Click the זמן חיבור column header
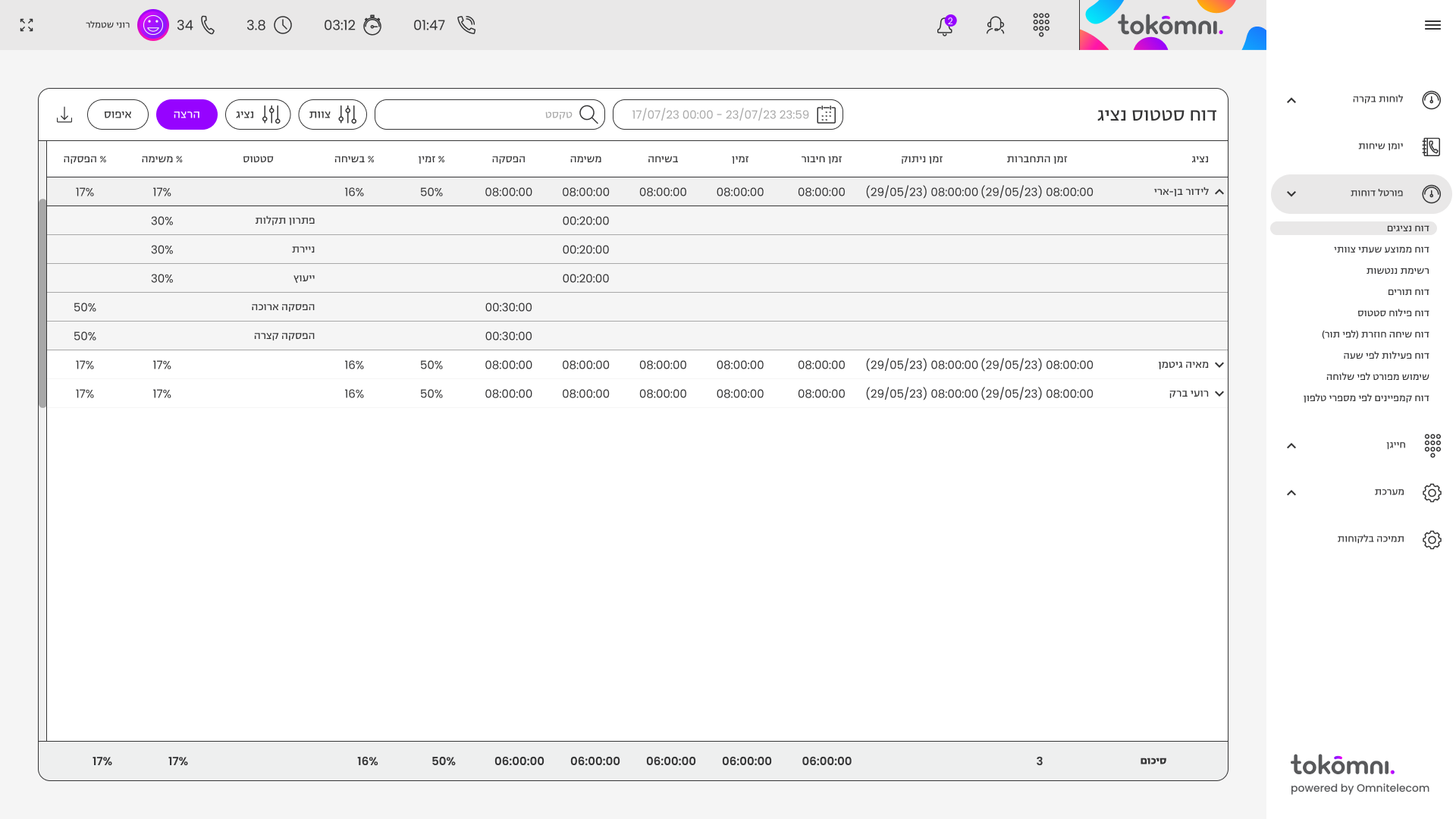The height and width of the screenshot is (819, 1456). pos(821,159)
